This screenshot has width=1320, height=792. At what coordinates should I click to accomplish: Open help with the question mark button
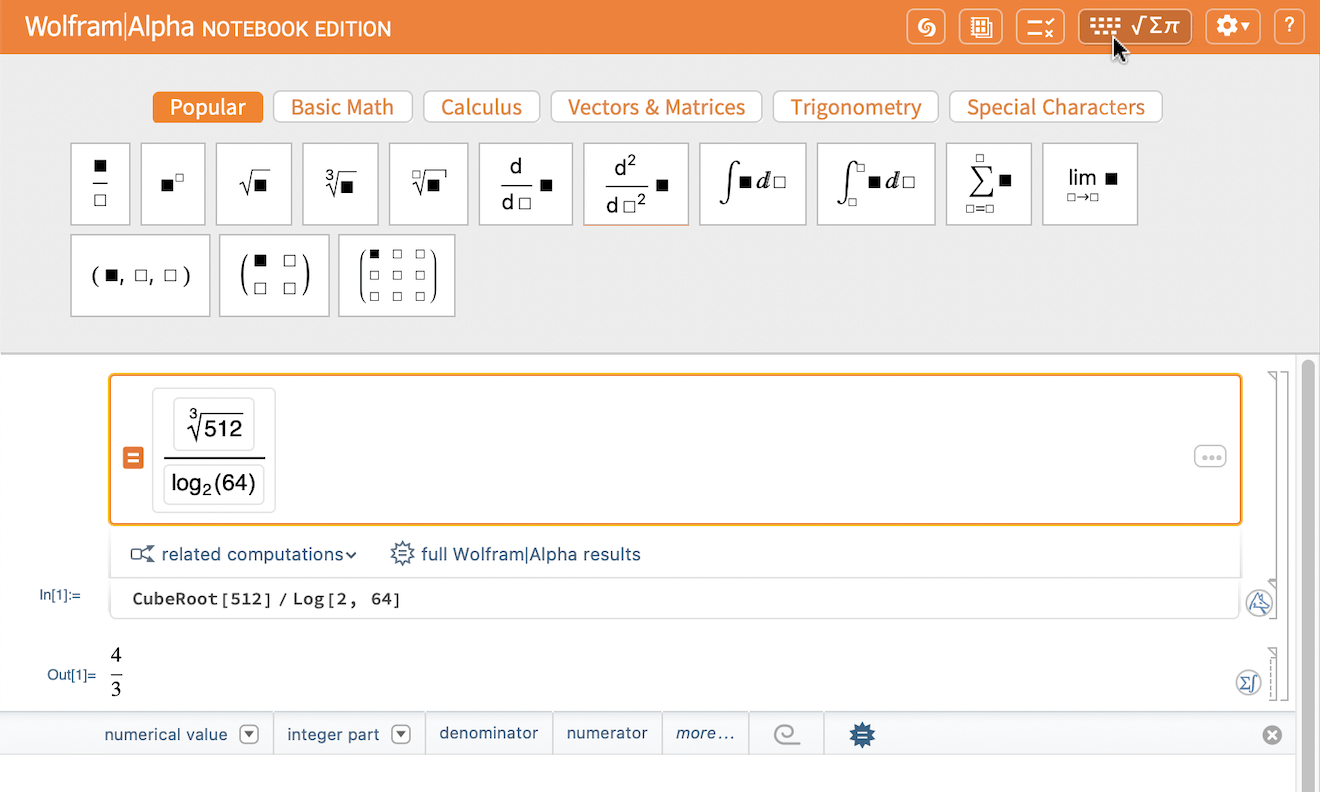click(x=1290, y=27)
